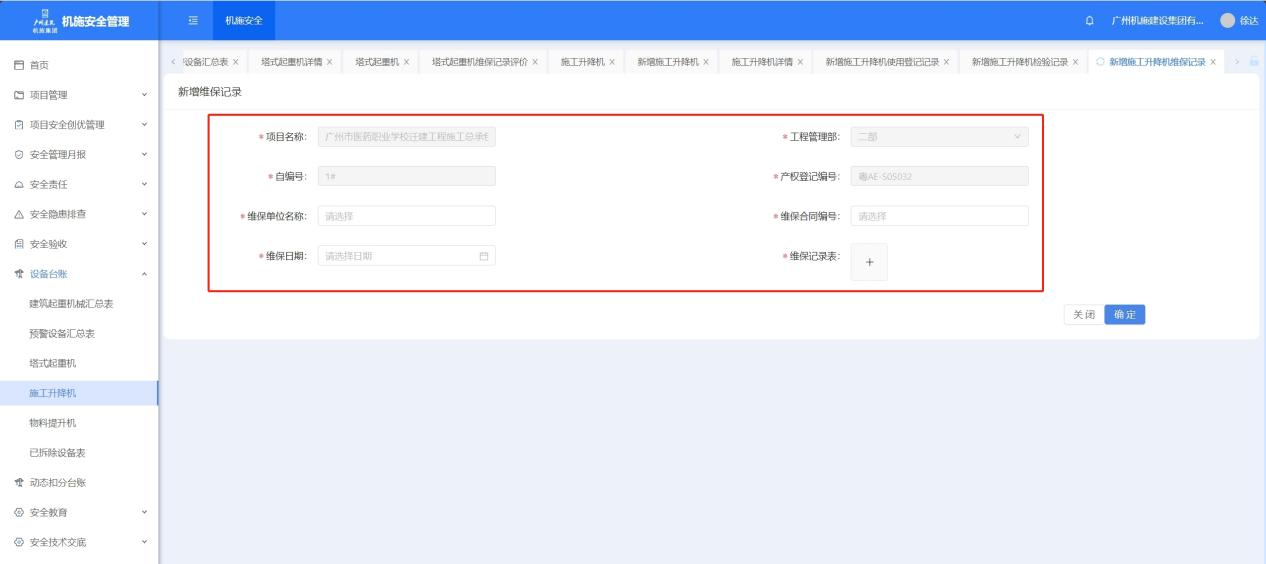The height and width of the screenshot is (564, 1266).
Task: Open the 首页 home item in sidebar
Action: [x=40, y=65]
